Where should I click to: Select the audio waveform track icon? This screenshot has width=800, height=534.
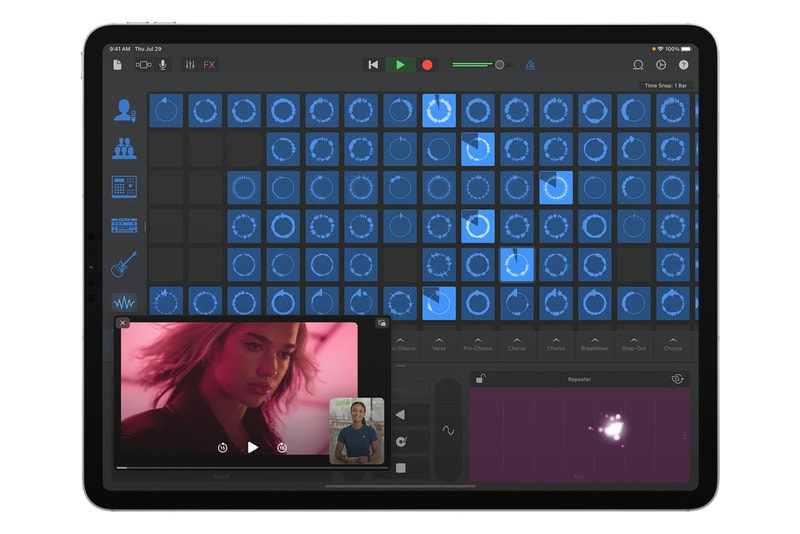pyautogui.click(x=125, y=302)
